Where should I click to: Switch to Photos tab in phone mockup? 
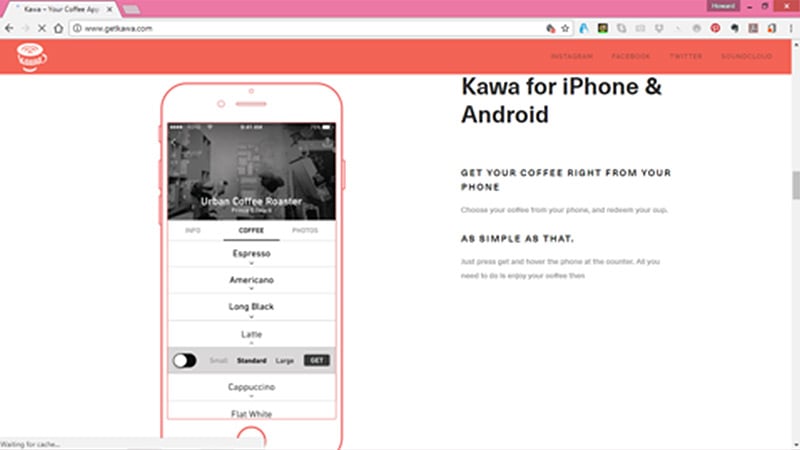(305, 231)
